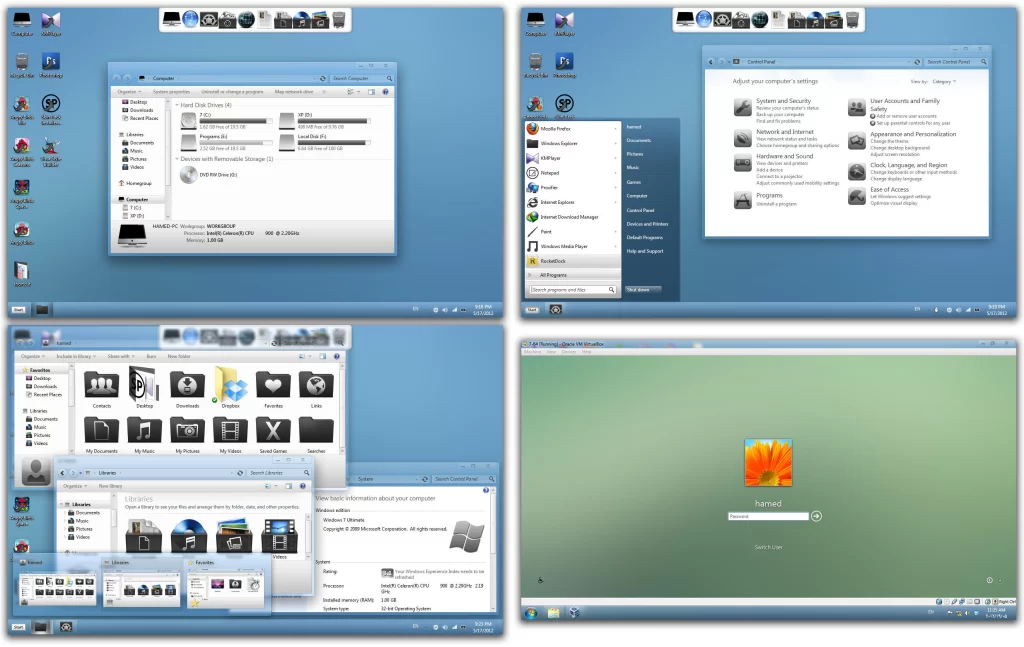
Task: Open the Saved Games folder icon
Action: click(273, 432)
